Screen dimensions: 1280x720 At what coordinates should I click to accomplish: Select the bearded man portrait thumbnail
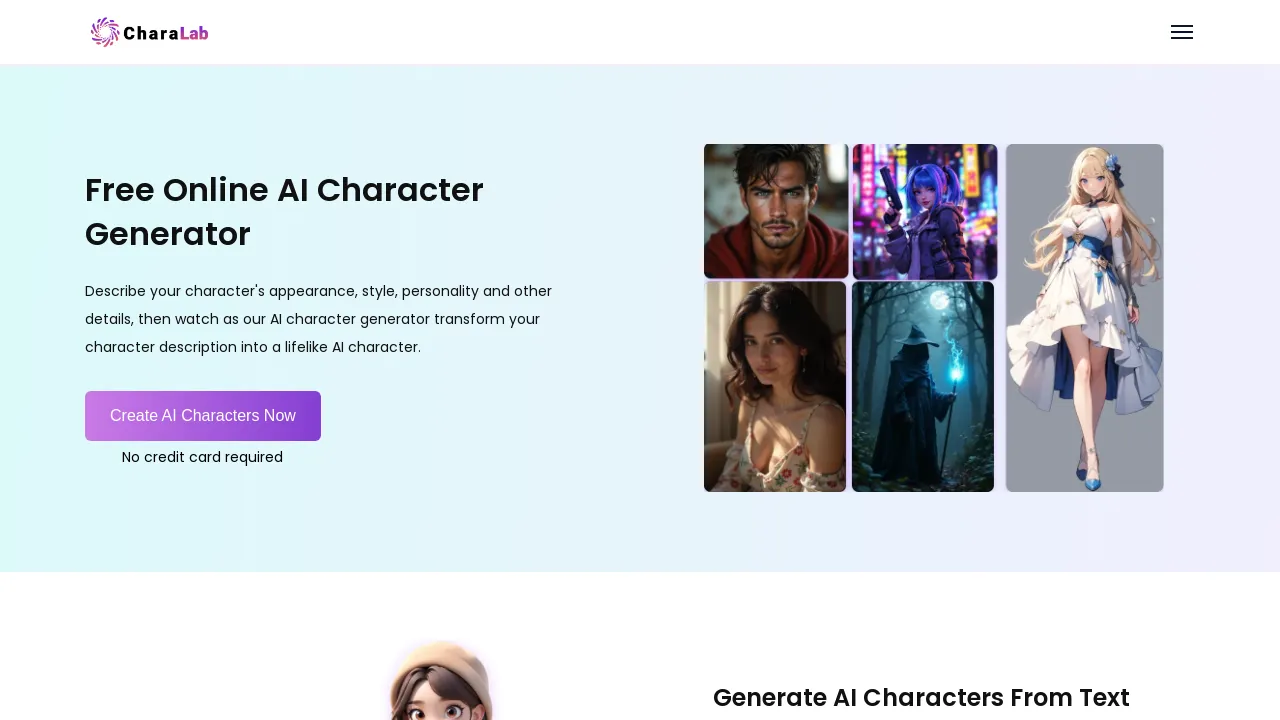[775, 211]
